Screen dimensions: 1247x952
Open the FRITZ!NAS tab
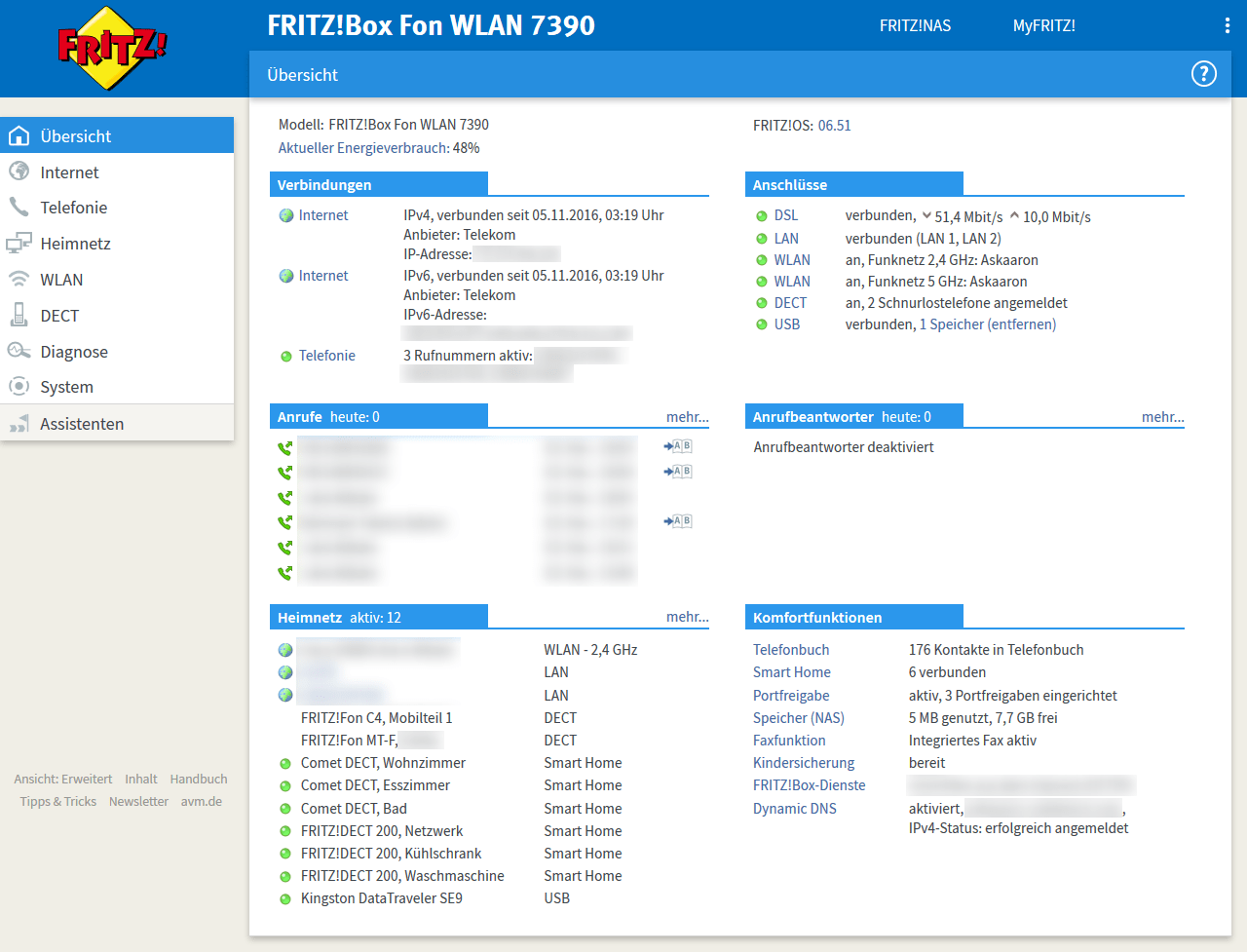pos(915,26)
